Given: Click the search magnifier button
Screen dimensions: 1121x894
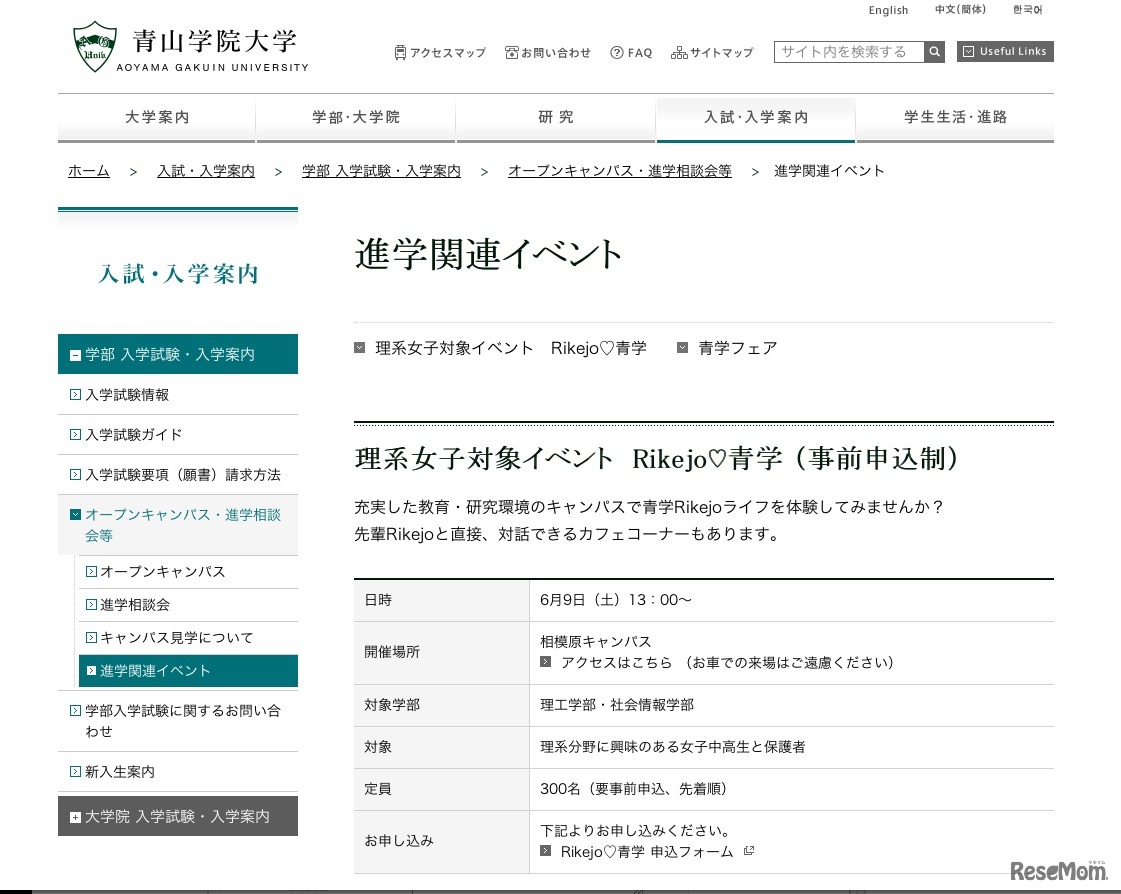Looking at the screenshot, I should 934,52.
